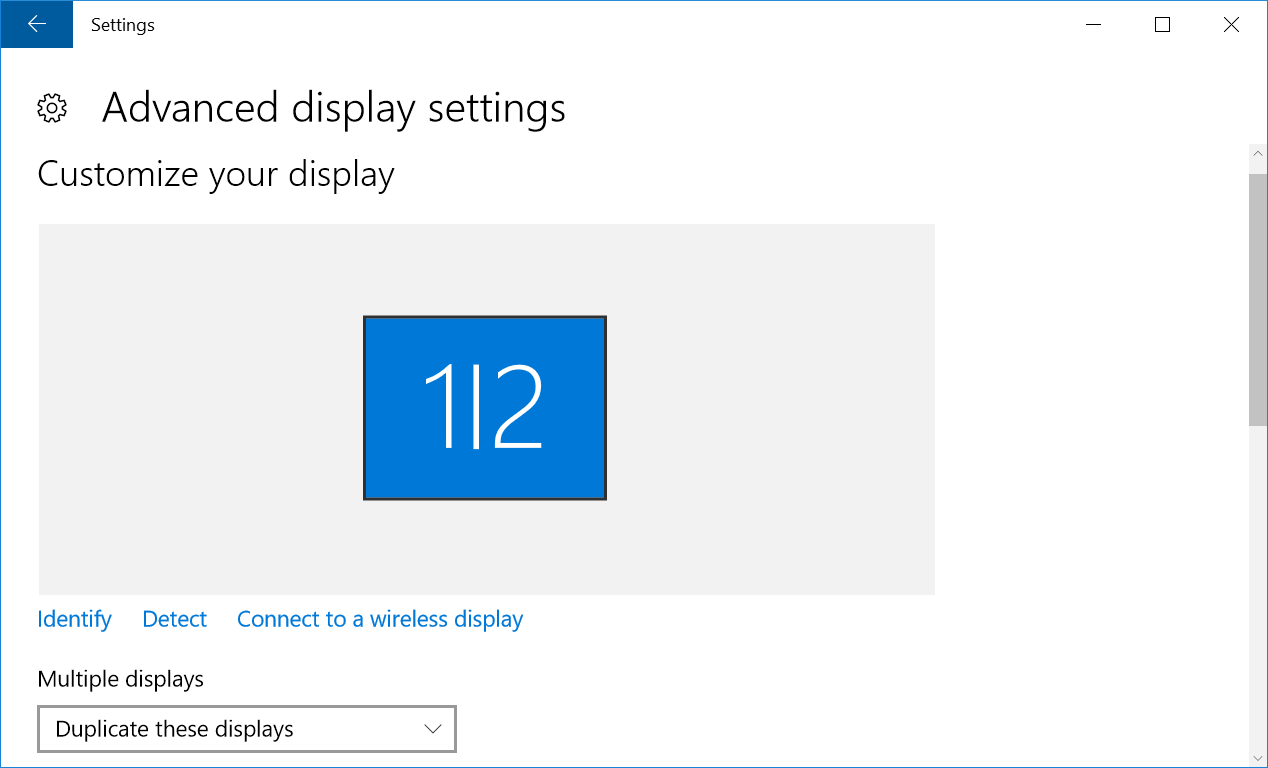The height and width of the screenshot is (768, 1268).
Task: Click the scrollbar down arrow
Action: [x=1258, y=757]
